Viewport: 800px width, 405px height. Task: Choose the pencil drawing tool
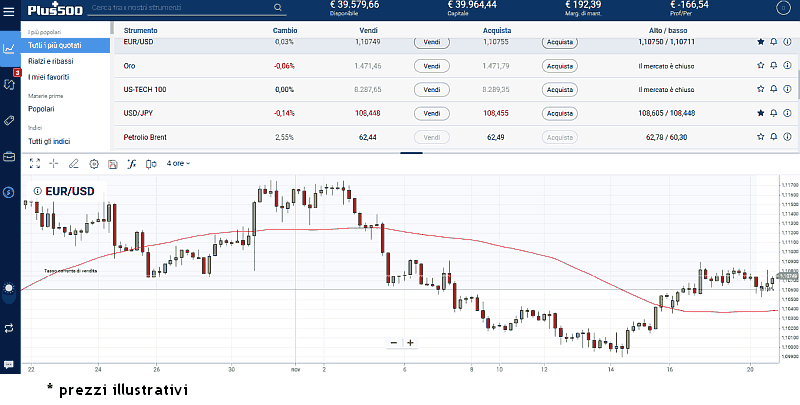(x=73, y=162)
